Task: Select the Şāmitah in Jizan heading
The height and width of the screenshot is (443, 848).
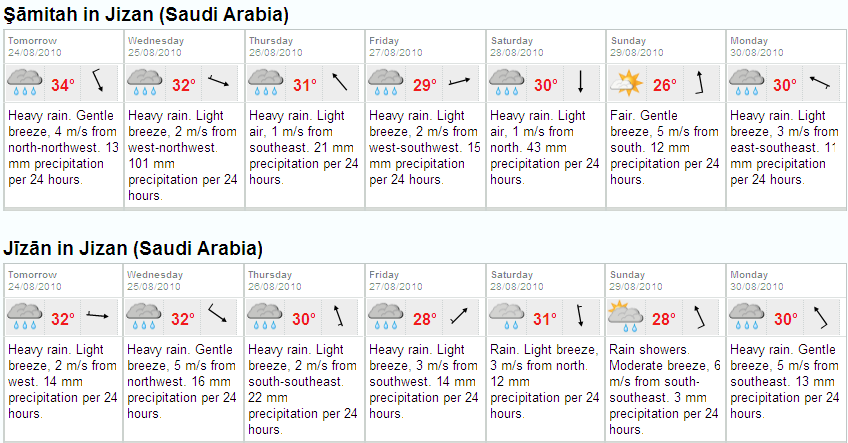Action: pyautogui.click(x=146, y=14)
